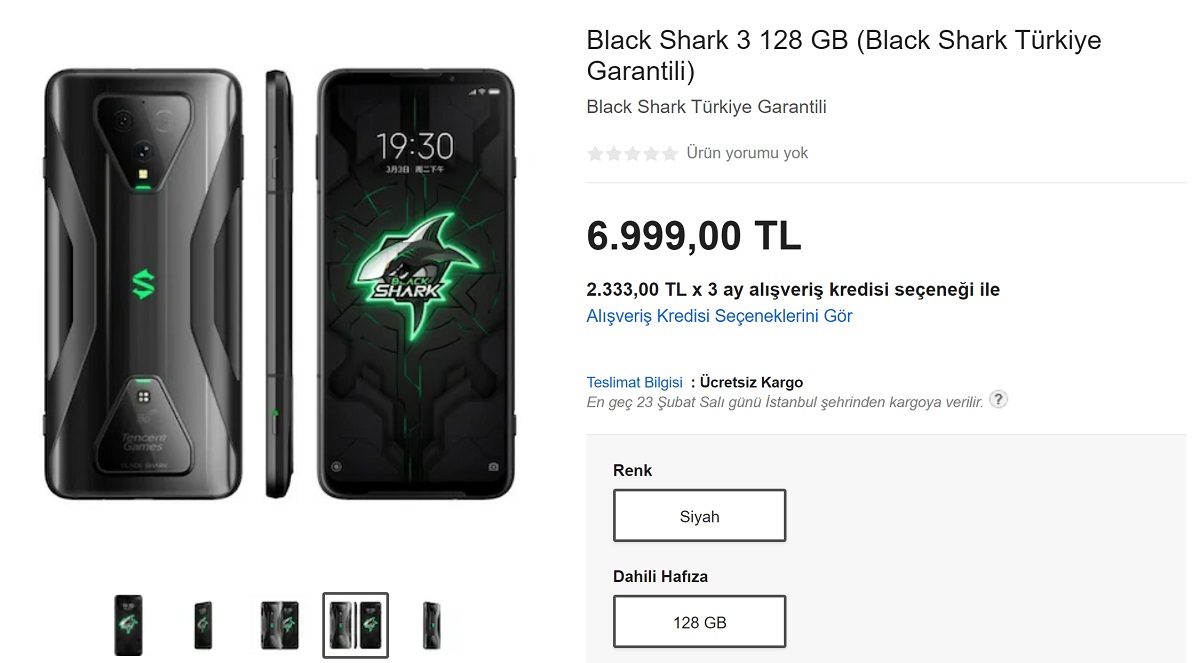This screenshot has height=663, width=1200.
Task: Select second thumbnail with small tilted phone
Action: click(203, 625)
